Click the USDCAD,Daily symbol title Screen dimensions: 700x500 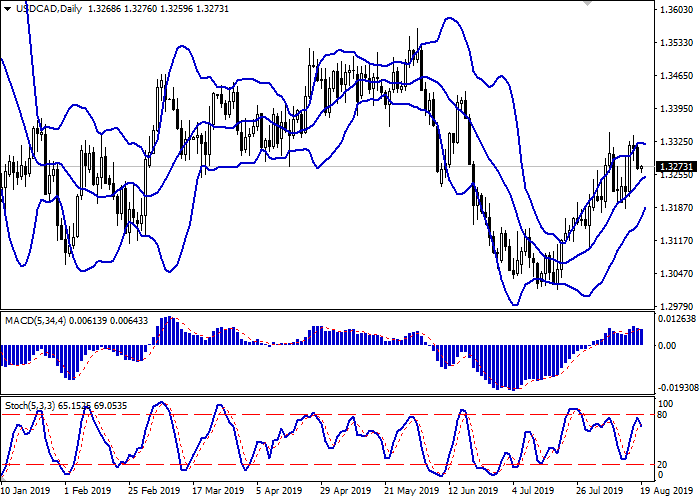50,9
